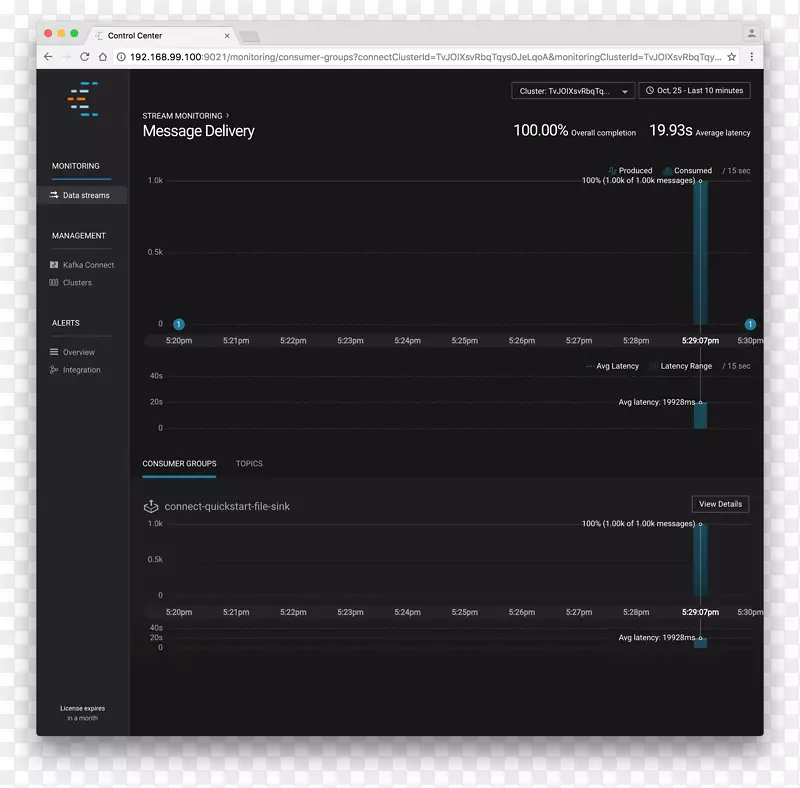Expand the Cluster selection dropdown

[x=573, y=91]
